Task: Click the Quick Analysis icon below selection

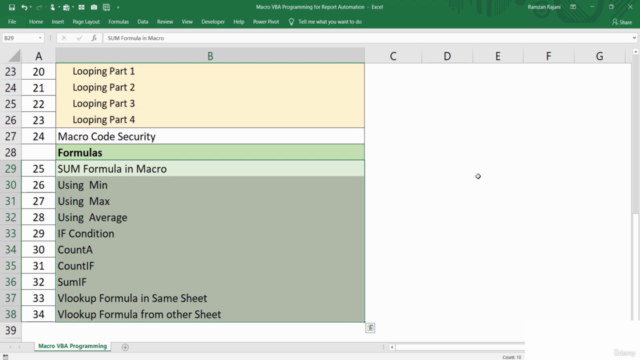Action: coord(370,328)
